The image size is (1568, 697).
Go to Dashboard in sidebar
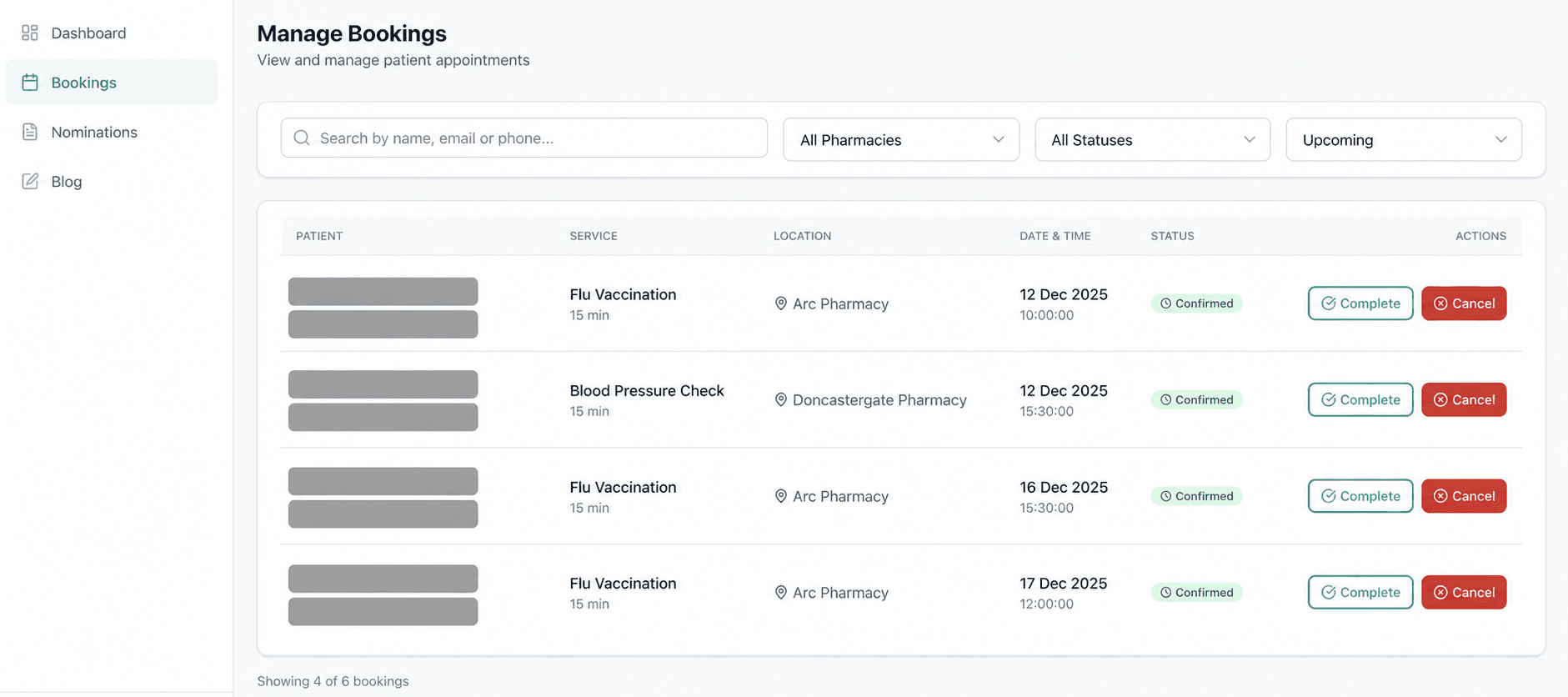pyautogui.click(x=111, y=33)
